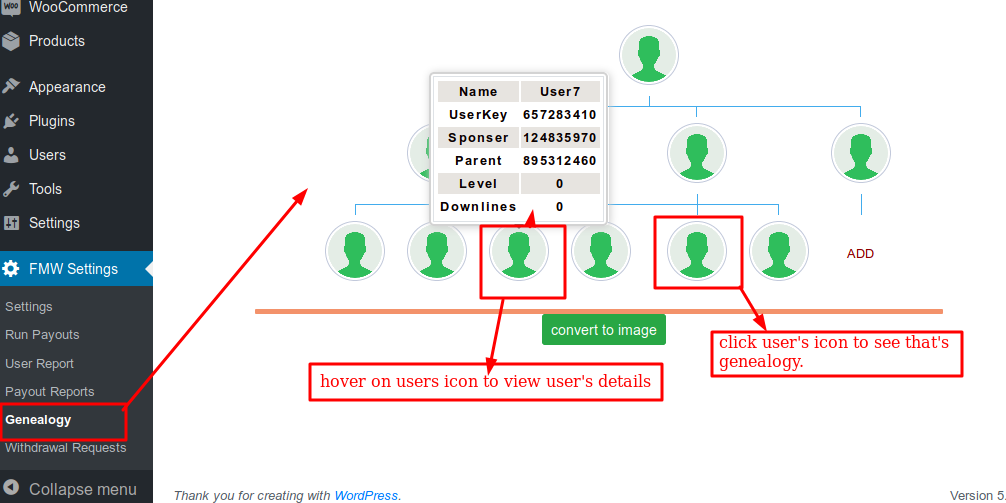Open the Genealogy submenu item
Viewport: 1006px width, 503px height.
click(x=38, y=420)
